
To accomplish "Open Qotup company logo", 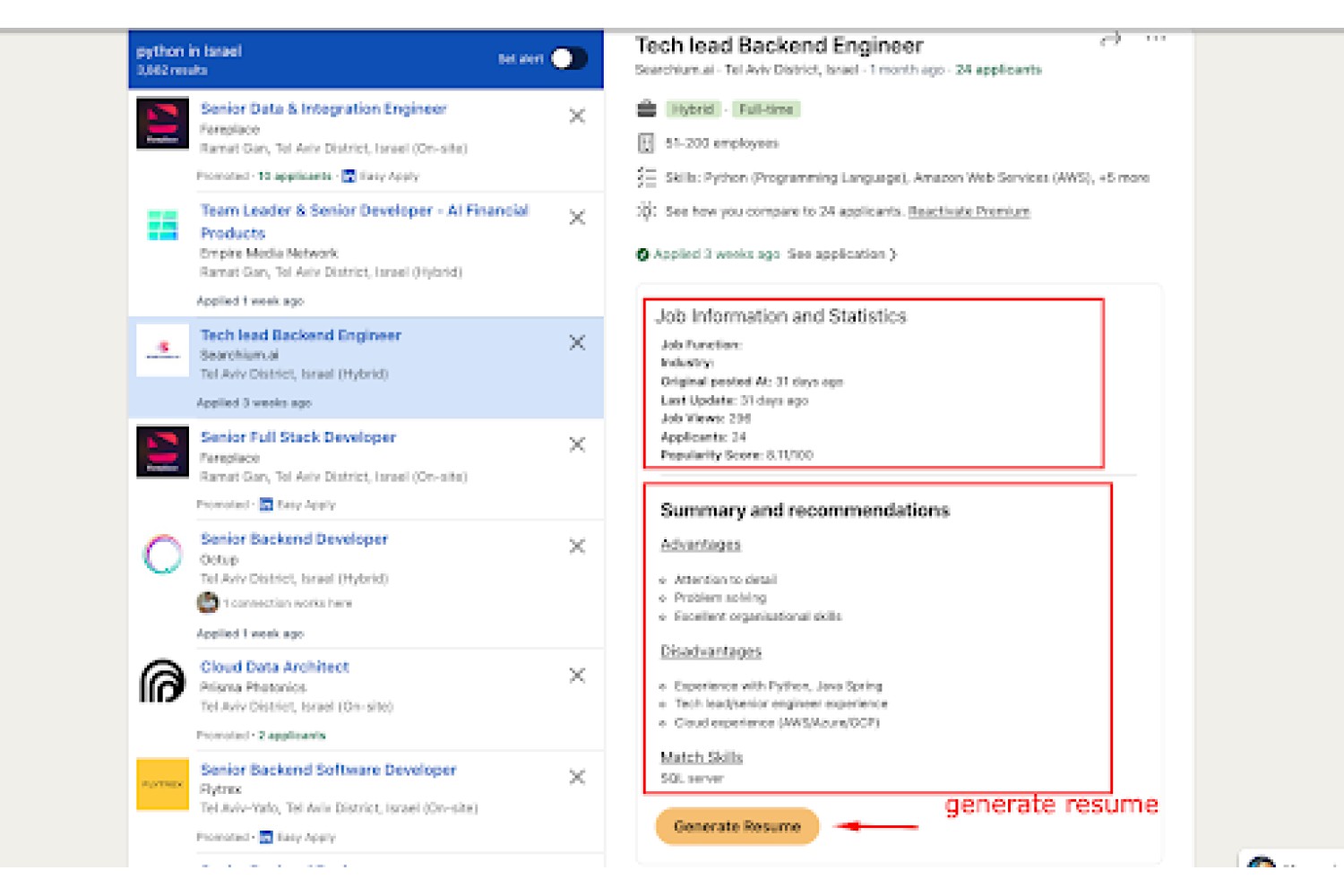I will [x=162, y=554].
